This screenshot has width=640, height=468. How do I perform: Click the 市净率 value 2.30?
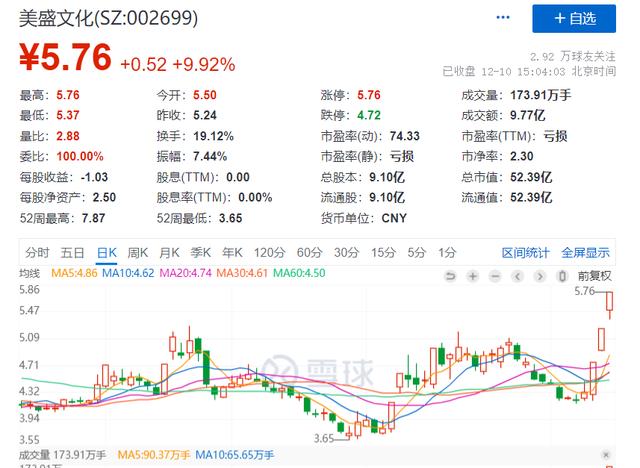click(522, 157)
